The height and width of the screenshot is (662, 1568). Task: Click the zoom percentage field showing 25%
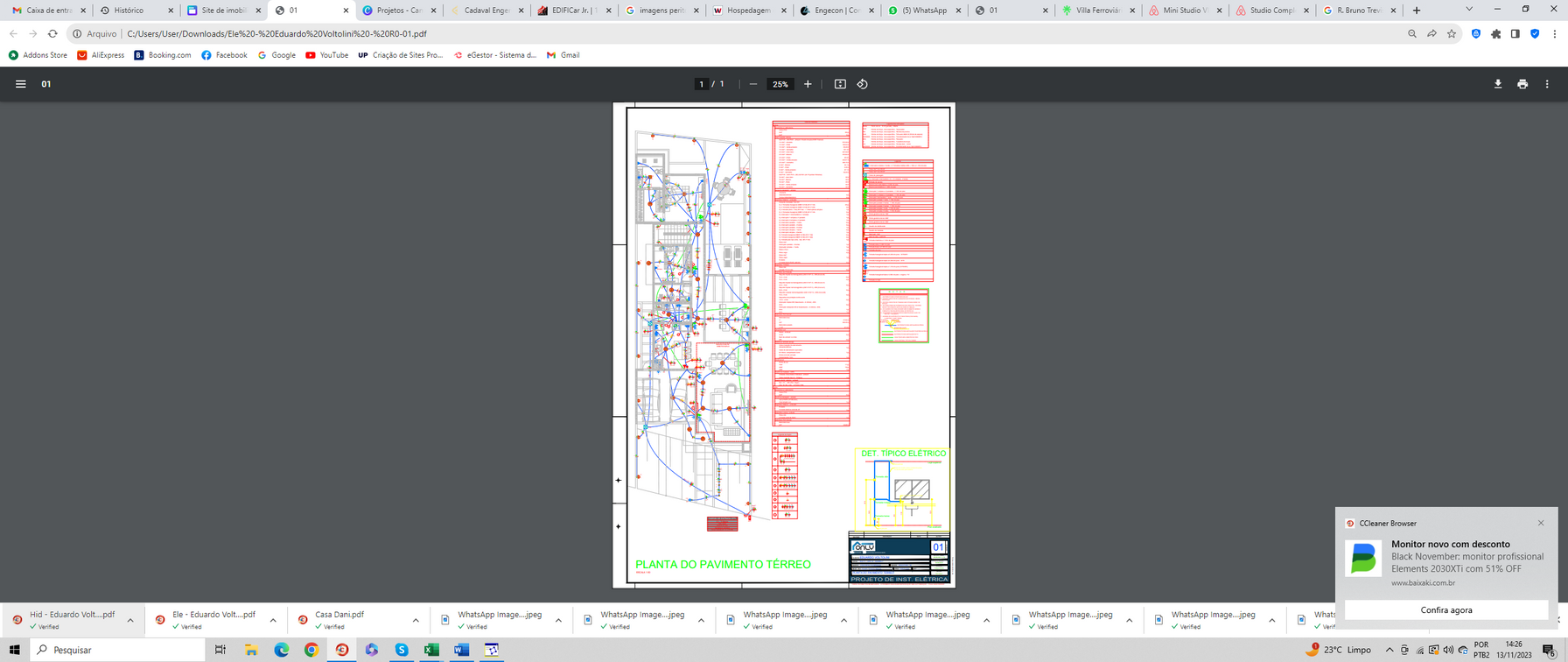780,84
